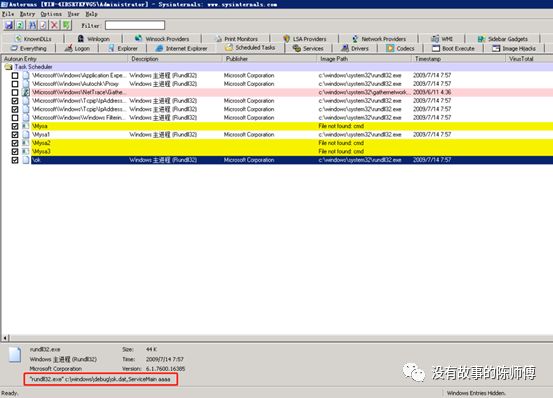Switch to the WMI tab
The height and width of the screenshot is (398, 553).
click(x=442, y=39)
